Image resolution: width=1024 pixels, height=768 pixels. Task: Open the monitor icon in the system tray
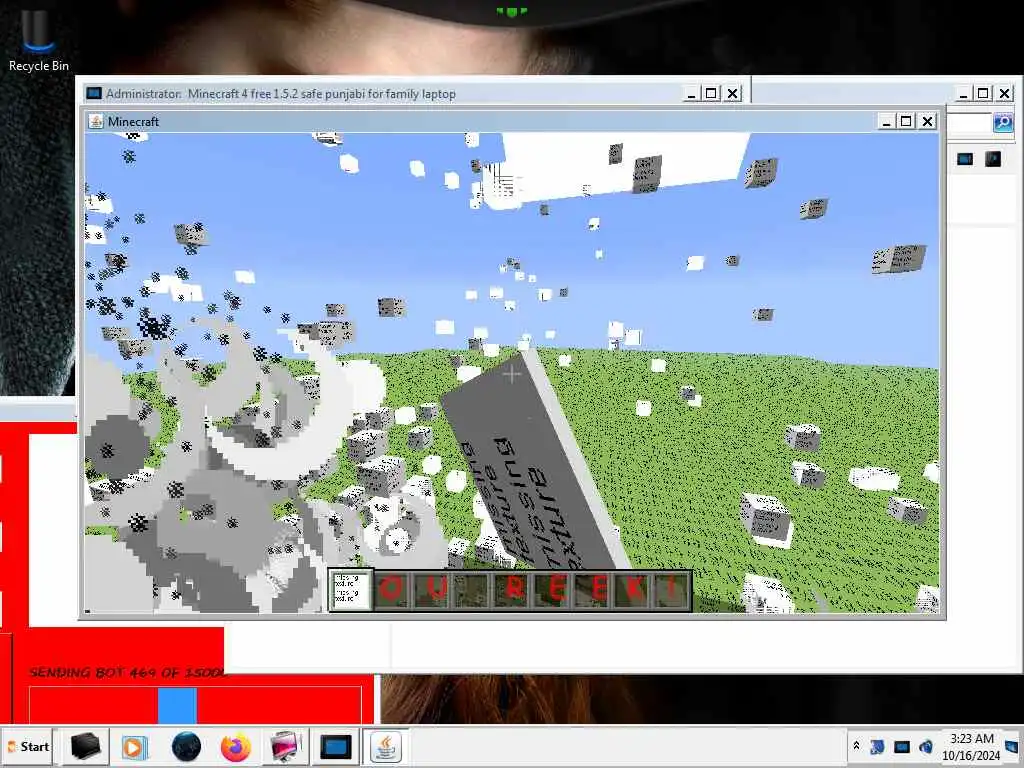(901, 746)
